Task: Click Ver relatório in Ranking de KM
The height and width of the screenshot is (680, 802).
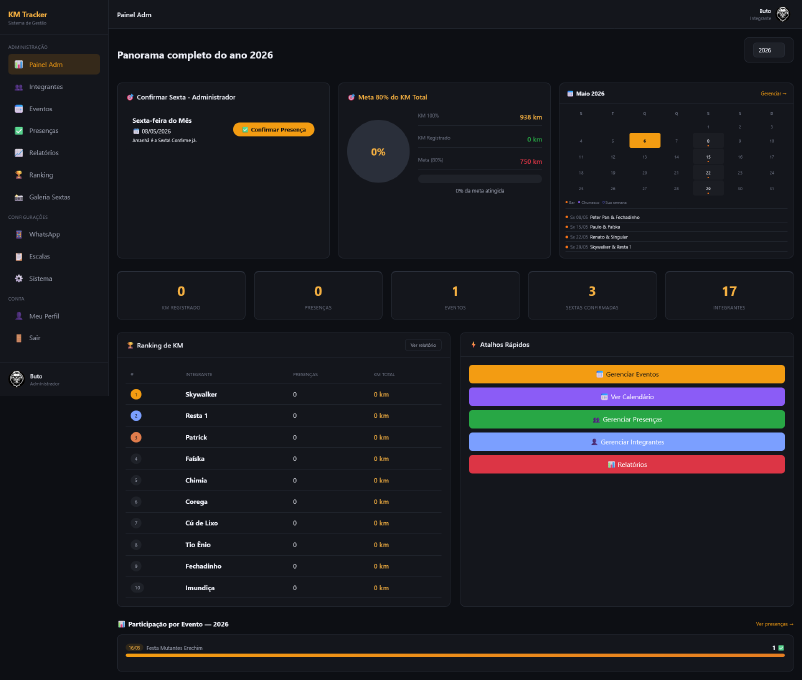Action: pyautogui.click(x=424, y=345)
